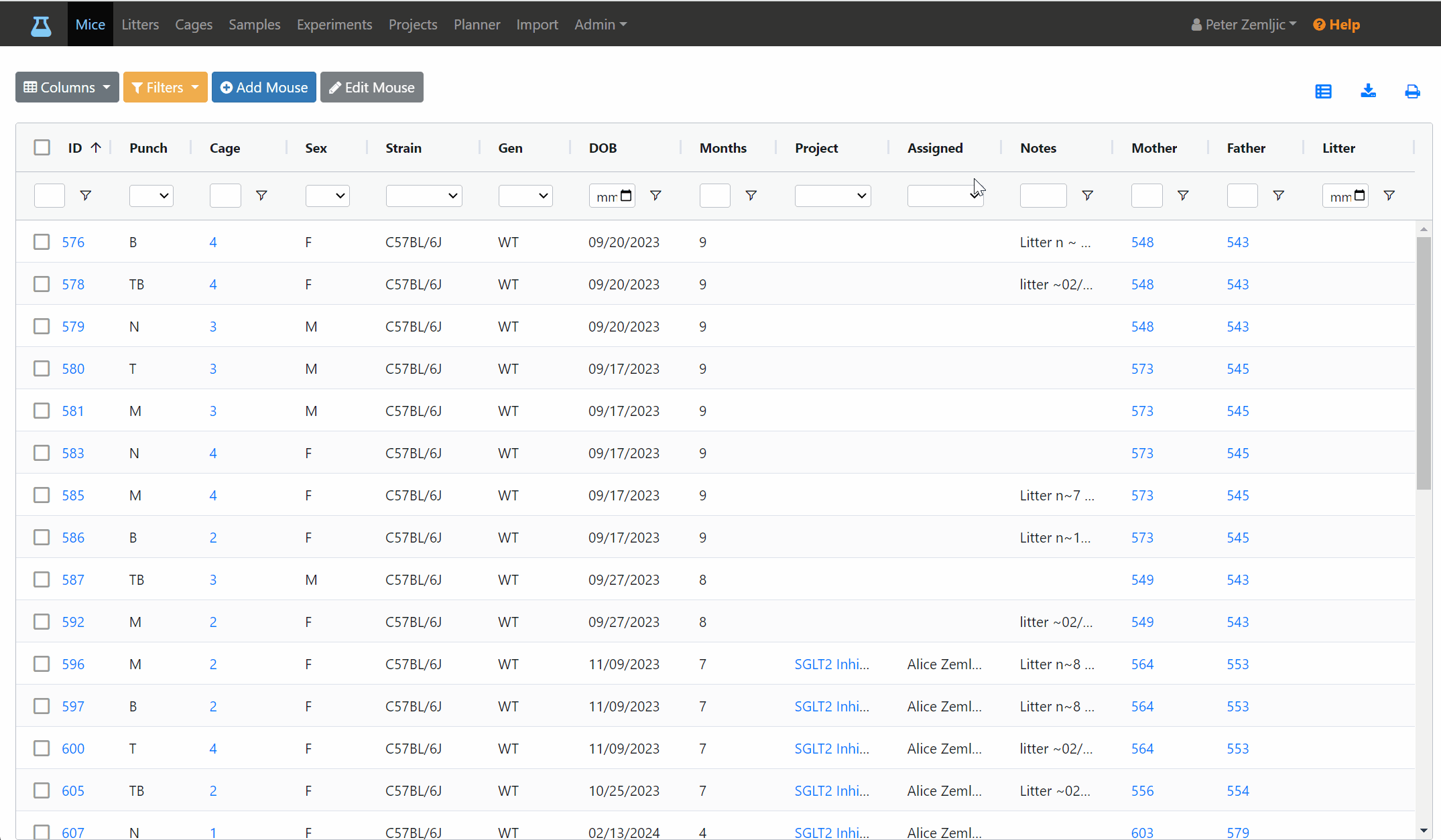Open the Sex filter dropdown
This screenshot has height=840, width=1441.
[x=327, y=196]
